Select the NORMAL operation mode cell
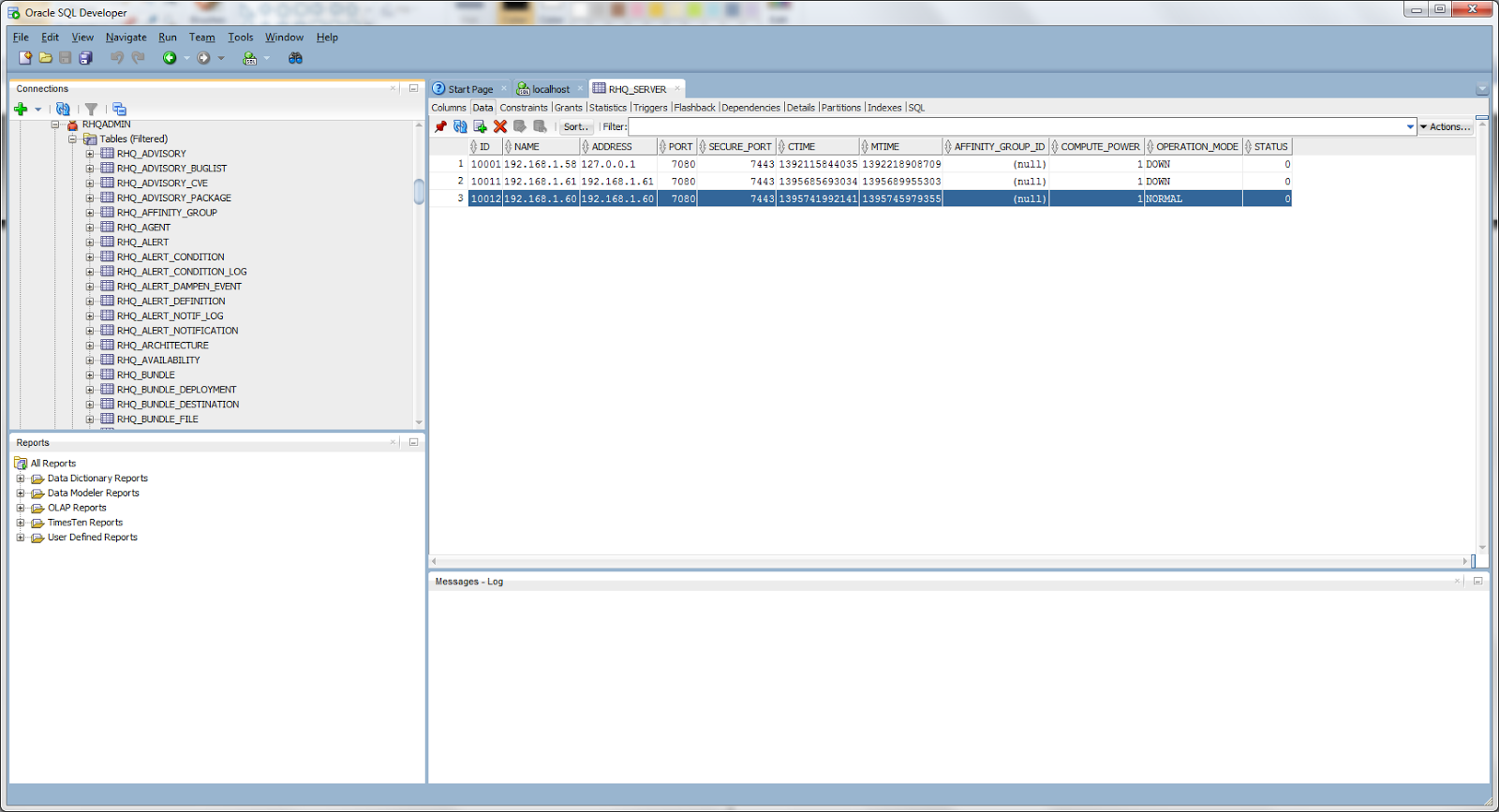The height and width of the screenshot is (812, 1499). click(x=1193, y=199)
